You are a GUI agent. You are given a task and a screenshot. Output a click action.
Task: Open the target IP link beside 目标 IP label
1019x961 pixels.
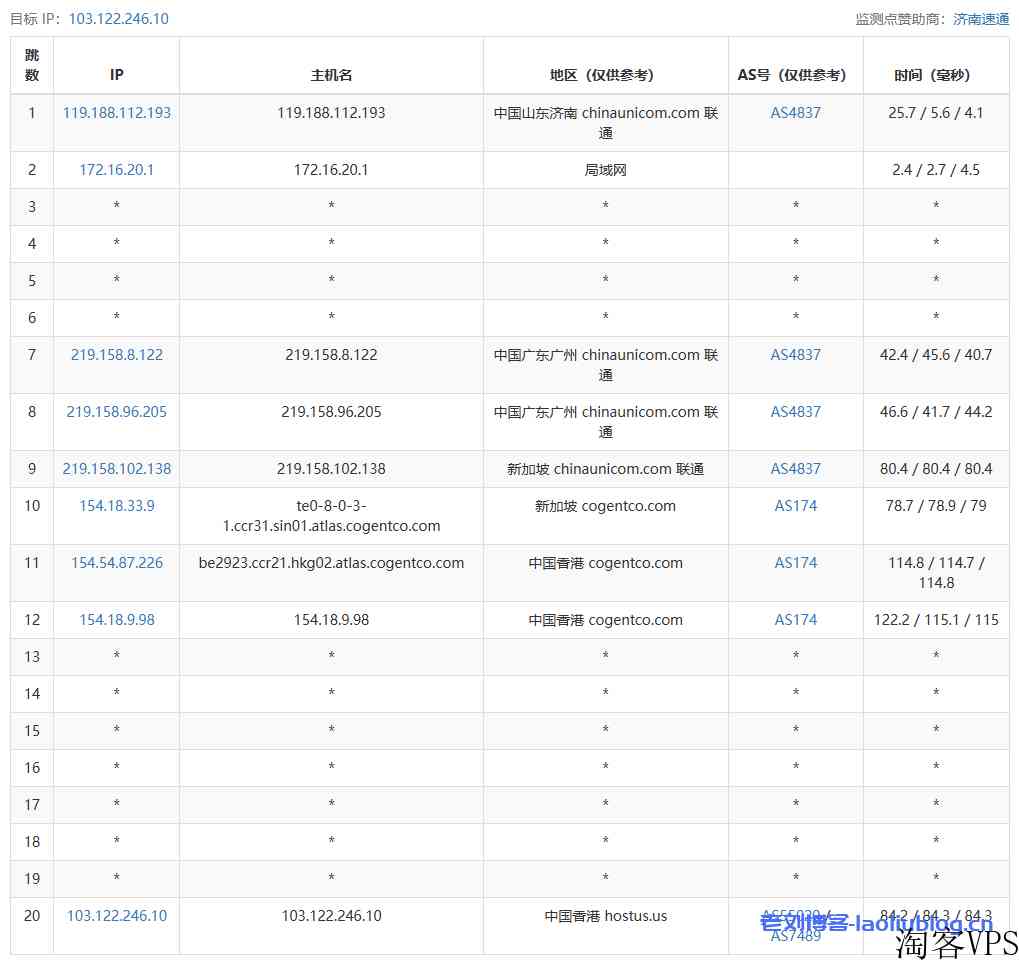pyautogui.click(x=118, y=19)
